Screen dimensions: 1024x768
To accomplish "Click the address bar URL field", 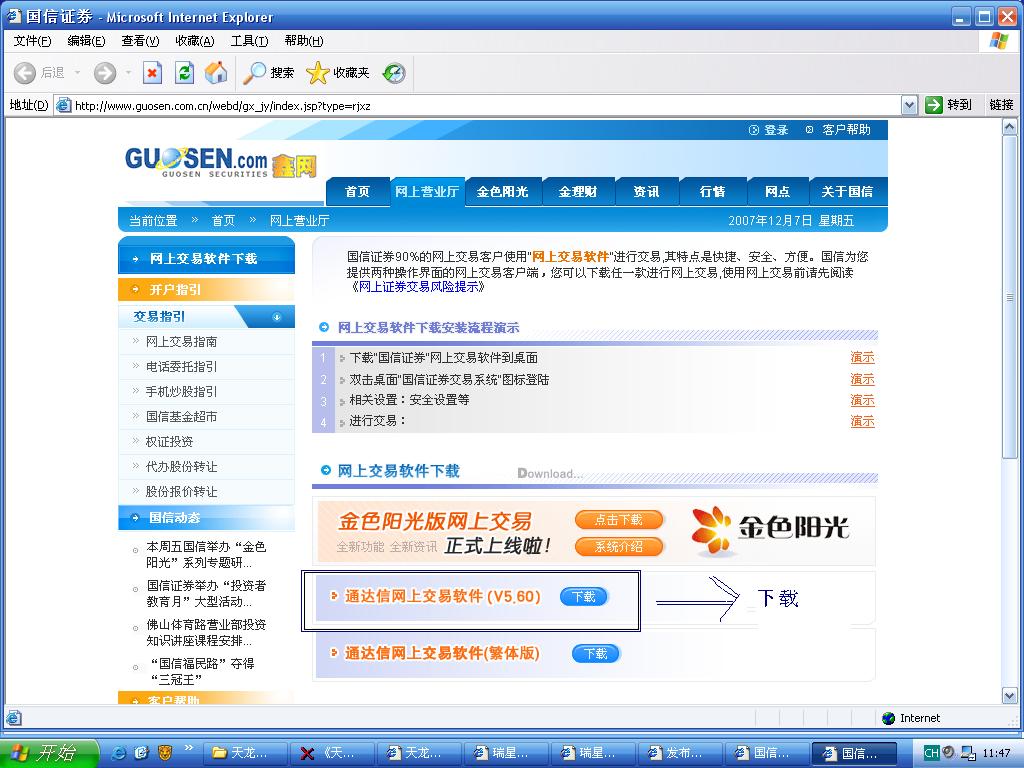I will click(487, 105).
